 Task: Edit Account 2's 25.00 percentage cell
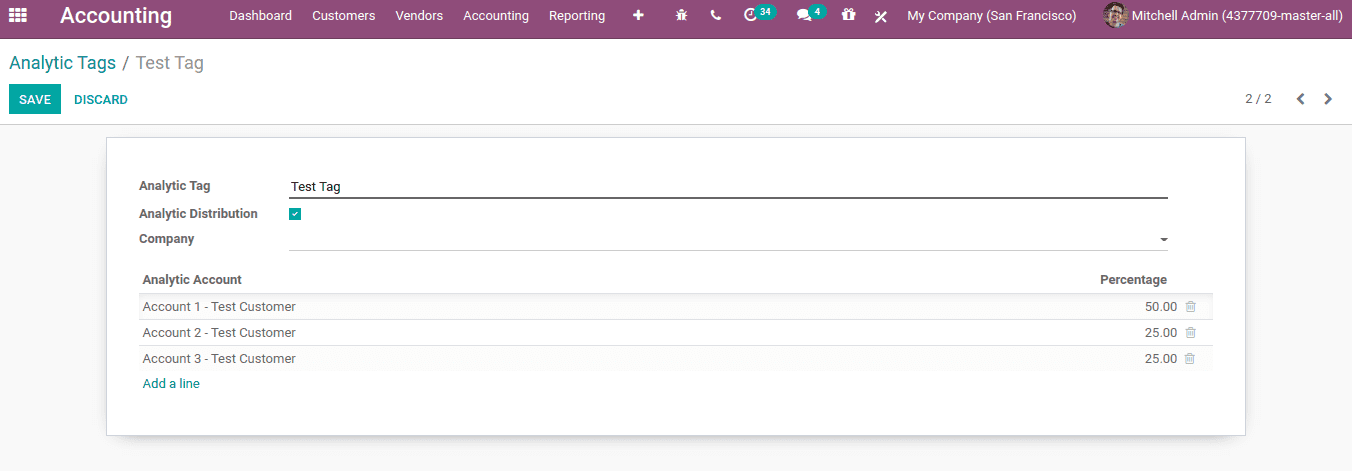[x=1161, y=333]
